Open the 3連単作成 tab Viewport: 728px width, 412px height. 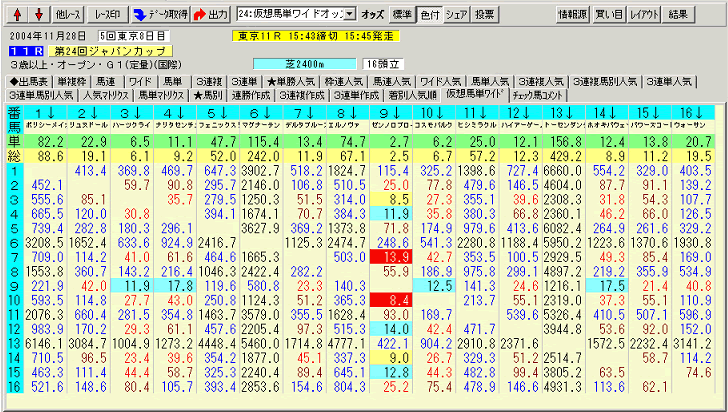tap(357, 96)
